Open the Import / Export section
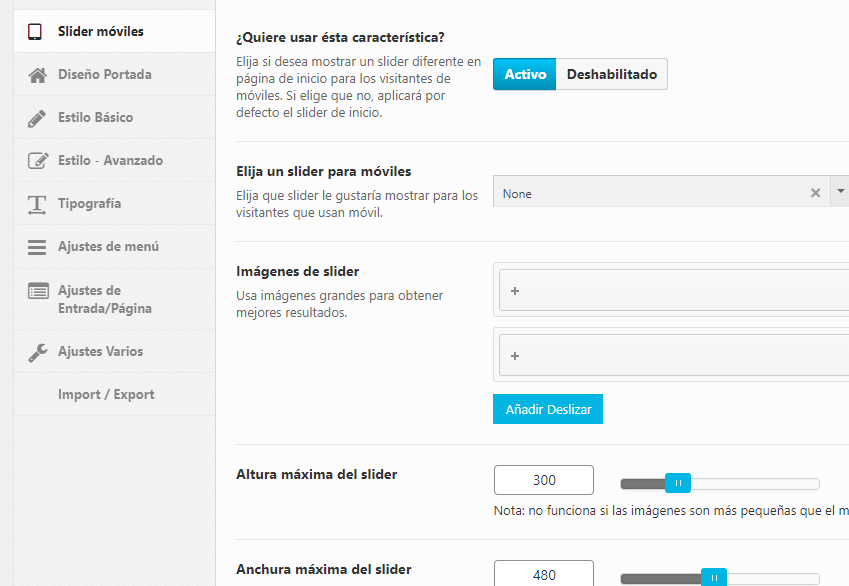The width and height of the screenshot is (849, 586). pos(106,394)
